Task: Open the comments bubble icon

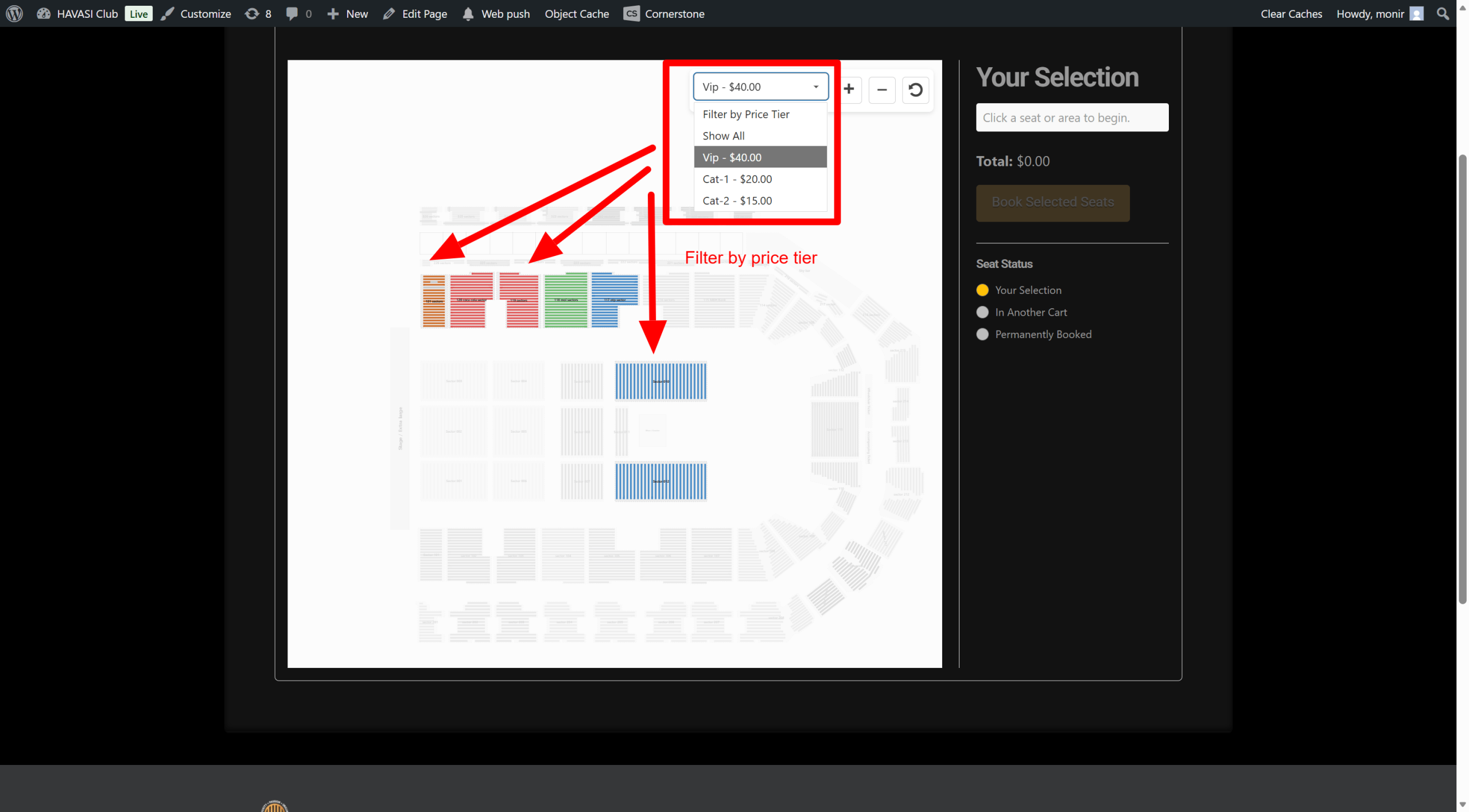Action: 298,14
